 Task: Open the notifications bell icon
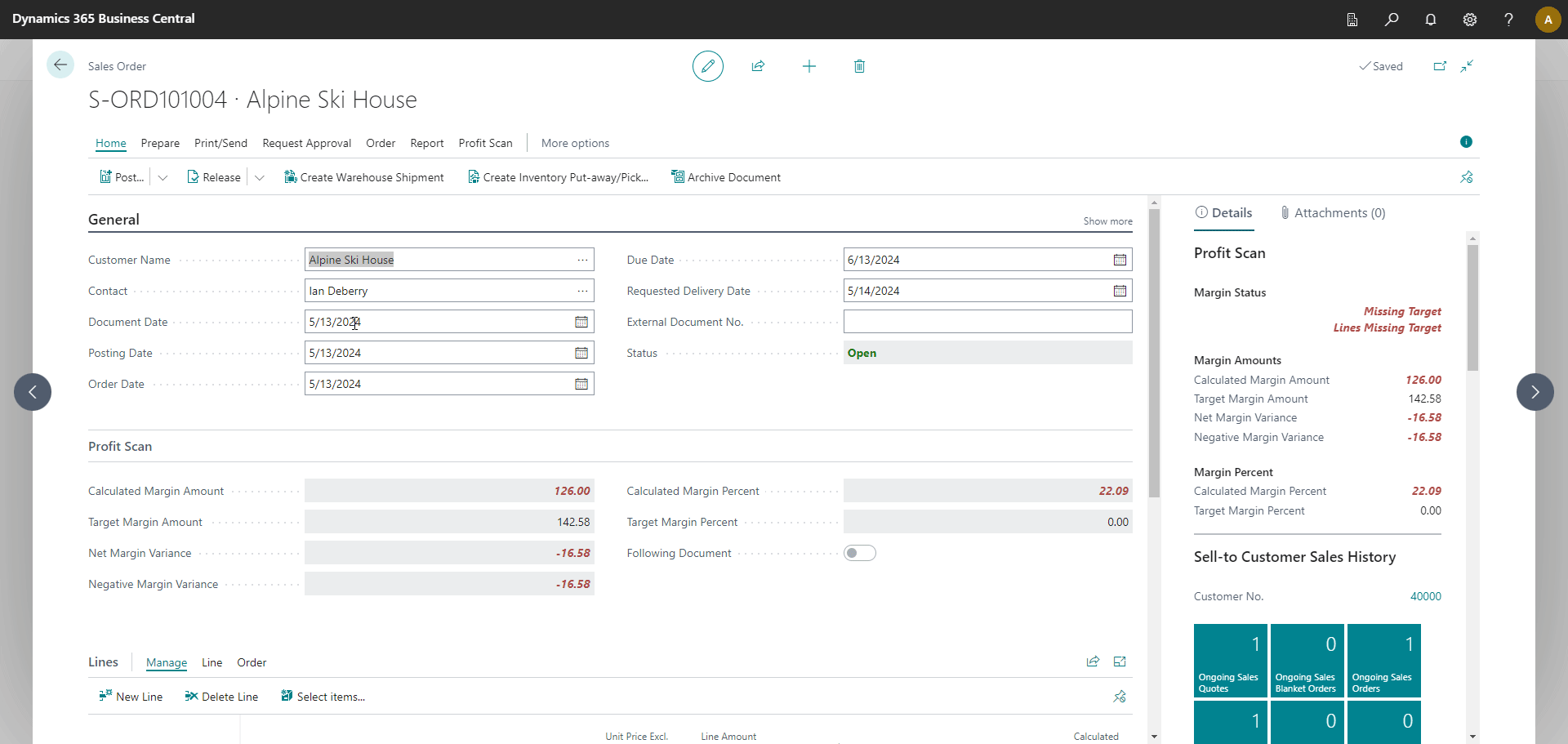pos(1431,20)
